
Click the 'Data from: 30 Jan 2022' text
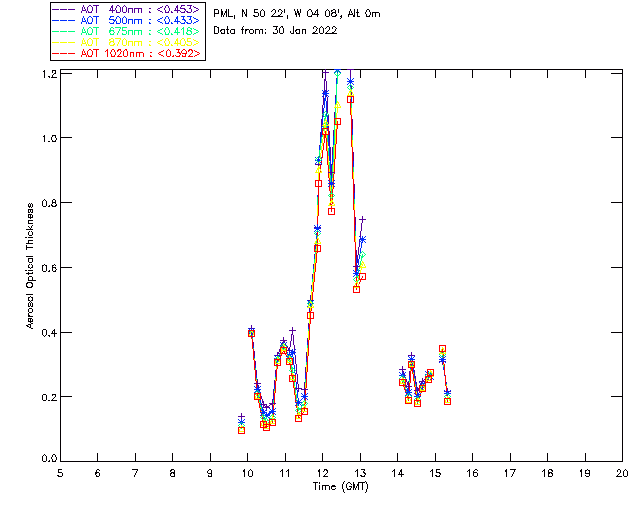click(275, 31)
